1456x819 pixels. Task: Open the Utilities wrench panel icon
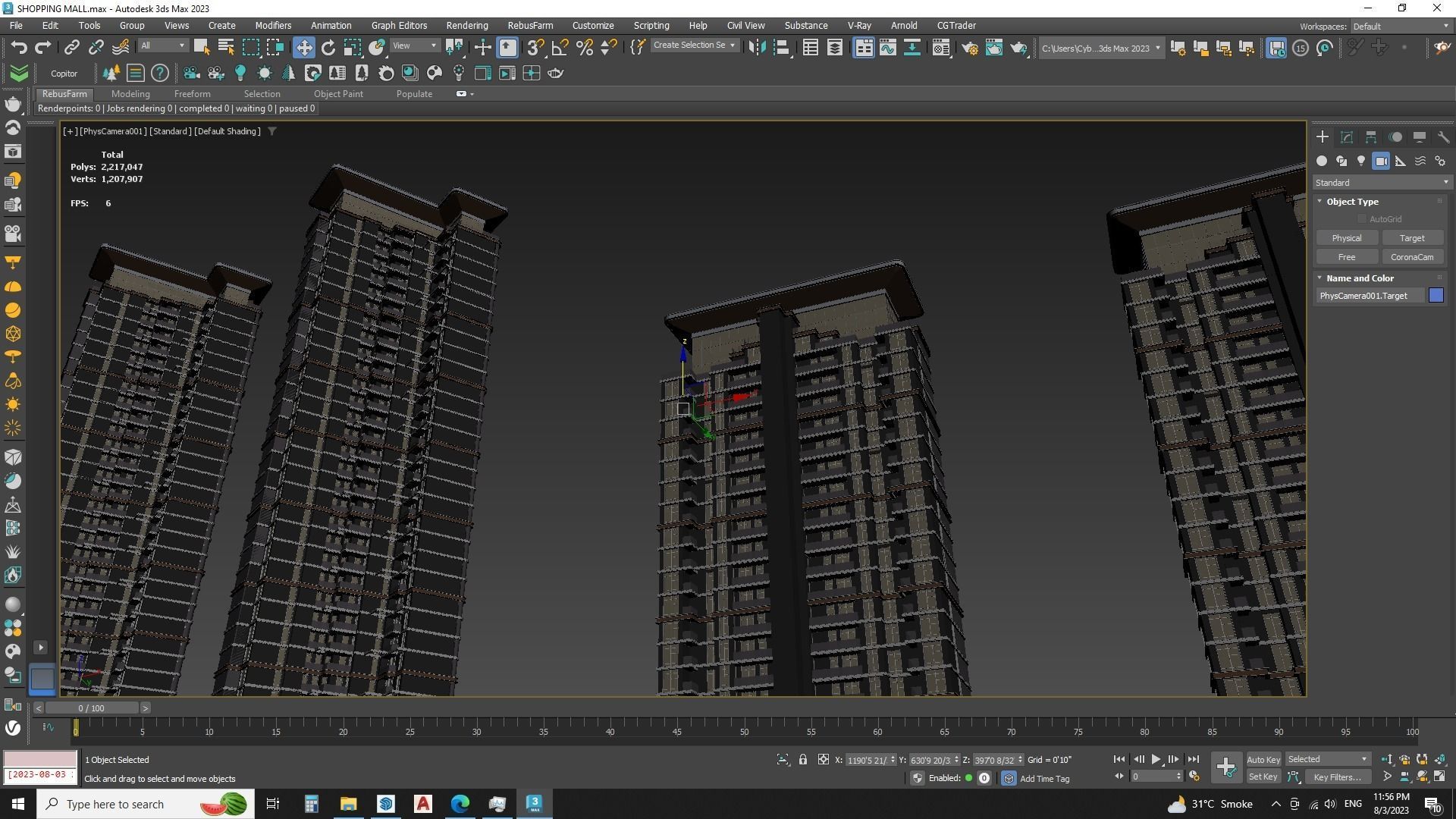(1443, 136)
